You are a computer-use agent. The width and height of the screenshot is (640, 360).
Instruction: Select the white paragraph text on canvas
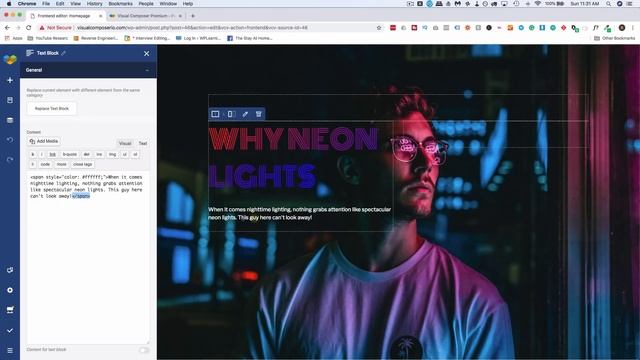point(300,213)
